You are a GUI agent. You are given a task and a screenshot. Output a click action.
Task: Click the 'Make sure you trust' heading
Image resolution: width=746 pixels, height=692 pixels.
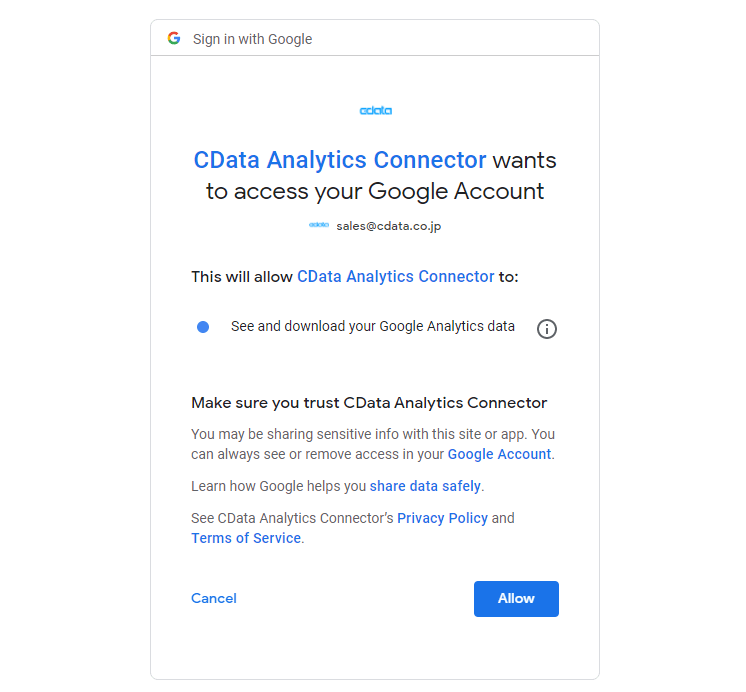[369, 403]
